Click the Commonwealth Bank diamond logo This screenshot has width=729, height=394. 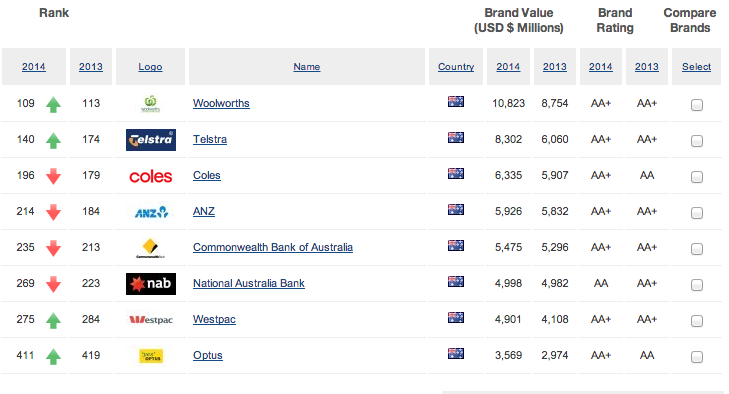[x=150, y=248]
